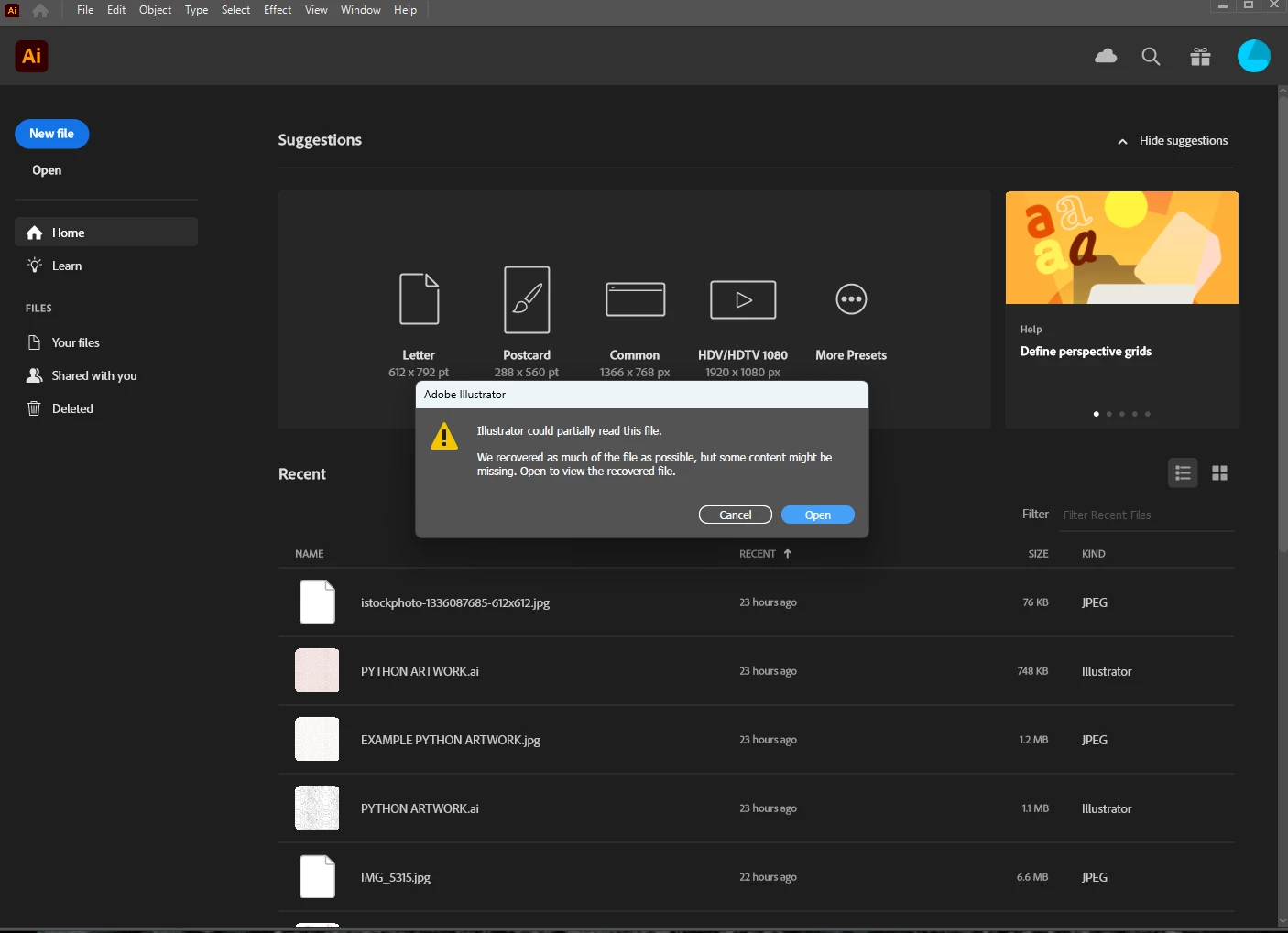Viewport: 1288px width, 933px height.
Task: Click Cancel in the recovery dialog
Action: 736,515
